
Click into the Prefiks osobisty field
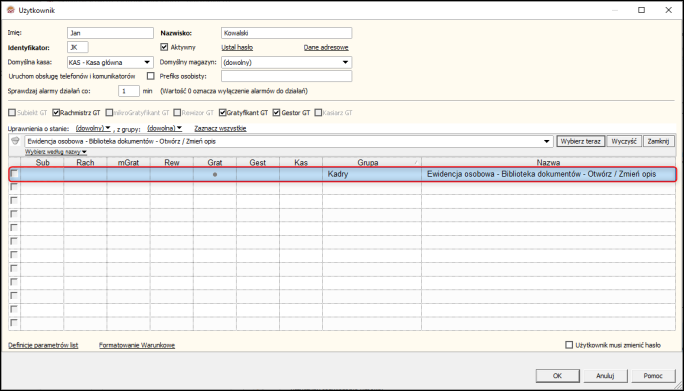tap(287, 76)
